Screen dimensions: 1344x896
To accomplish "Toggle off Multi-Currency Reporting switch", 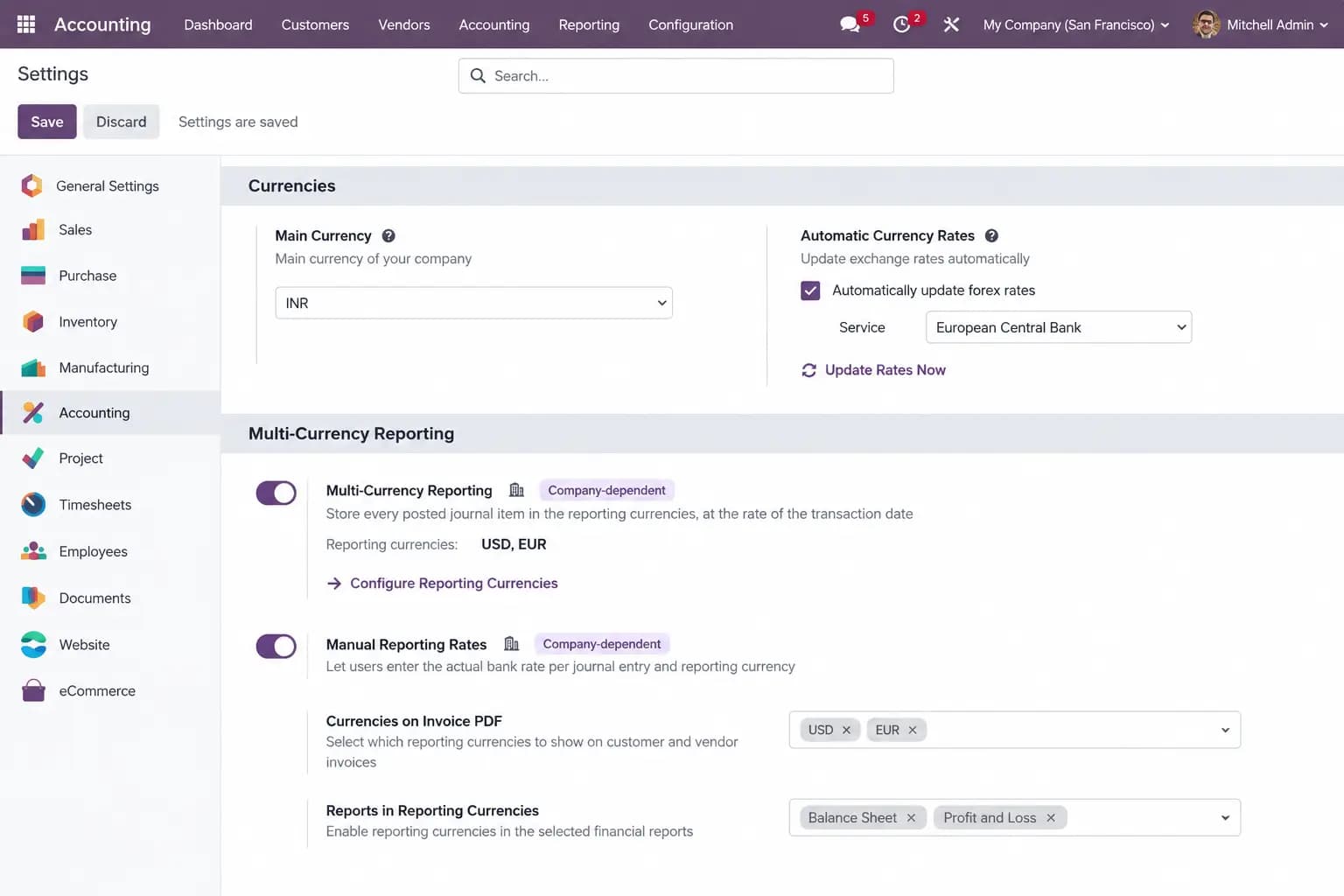I will [276, 493].
